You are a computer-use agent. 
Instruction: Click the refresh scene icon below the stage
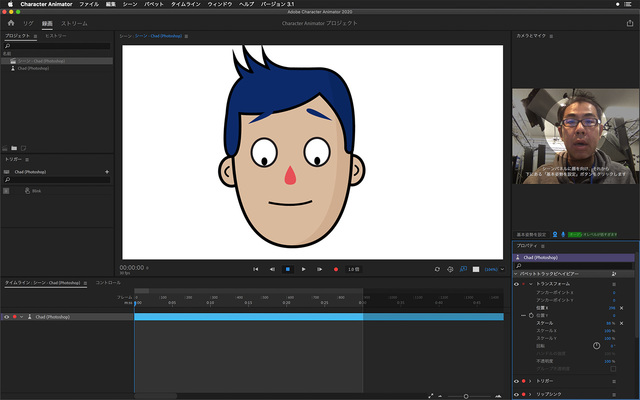click(x=437, y=269)
